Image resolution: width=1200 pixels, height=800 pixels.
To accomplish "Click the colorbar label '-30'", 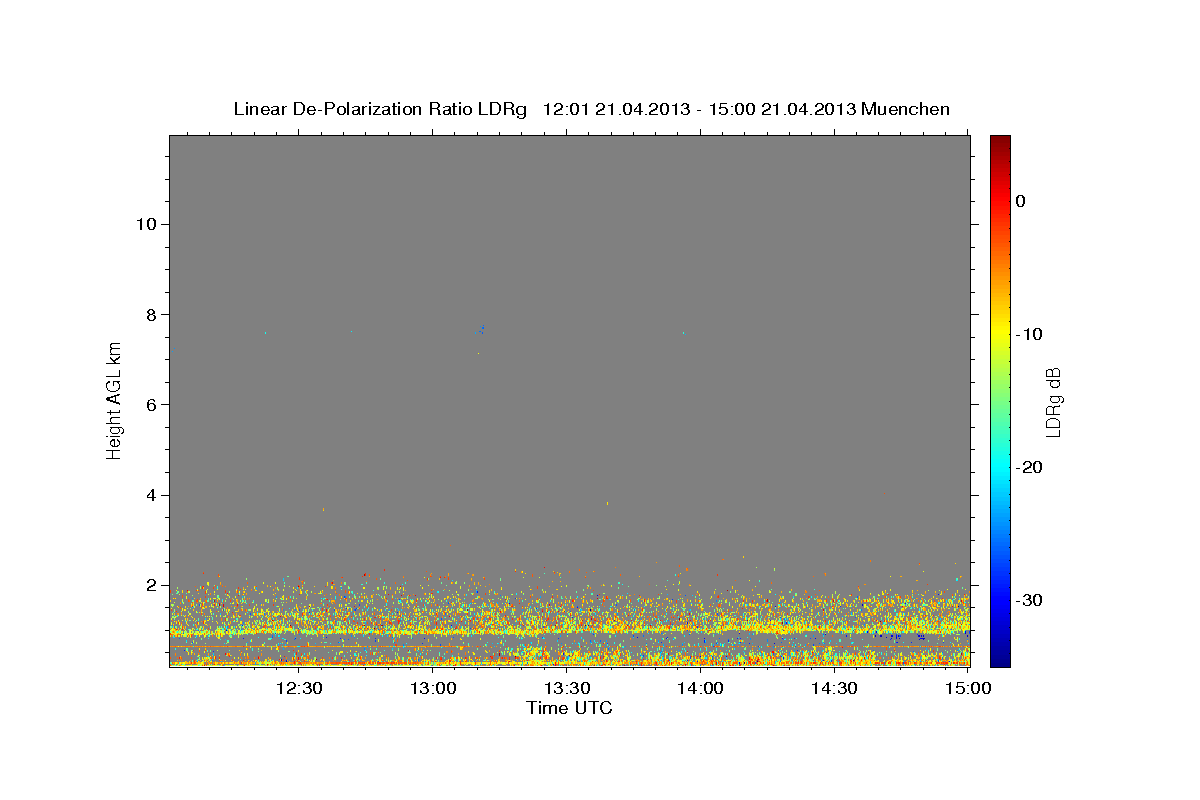I will [1029, 600].
